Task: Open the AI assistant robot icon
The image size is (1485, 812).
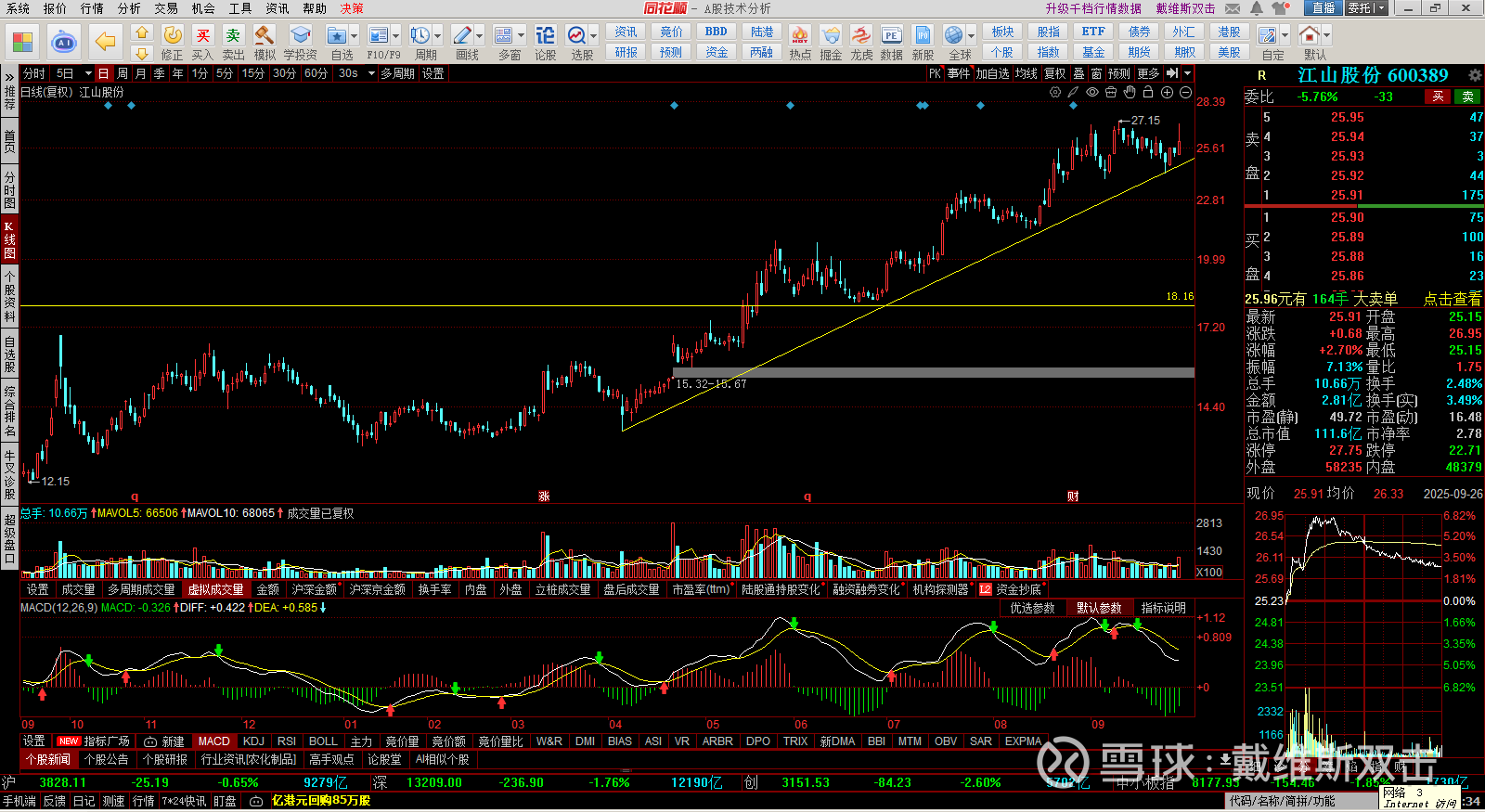Action: (64, 42)
